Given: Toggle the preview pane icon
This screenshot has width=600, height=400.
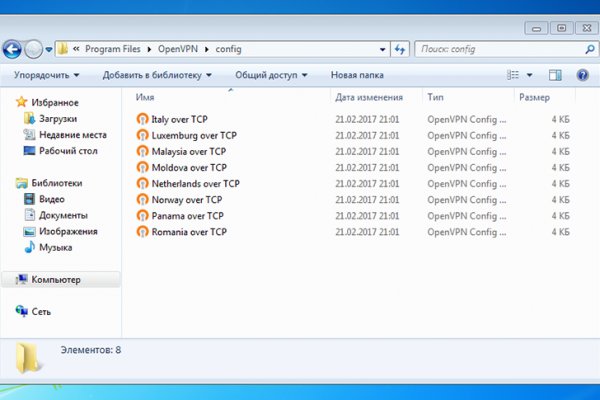Looking at the screenshot, I should [x=555, y=75].
